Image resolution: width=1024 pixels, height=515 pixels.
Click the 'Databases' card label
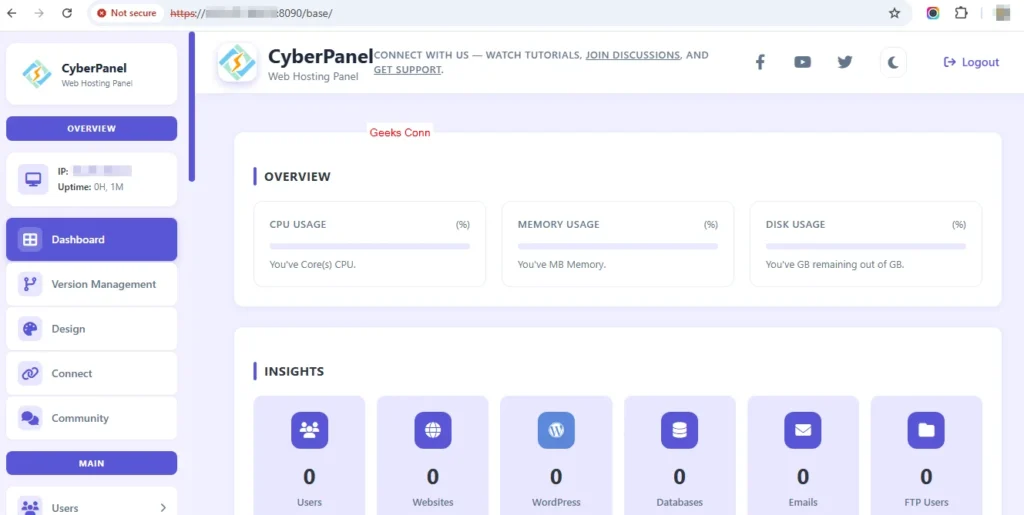coord(679,503)
